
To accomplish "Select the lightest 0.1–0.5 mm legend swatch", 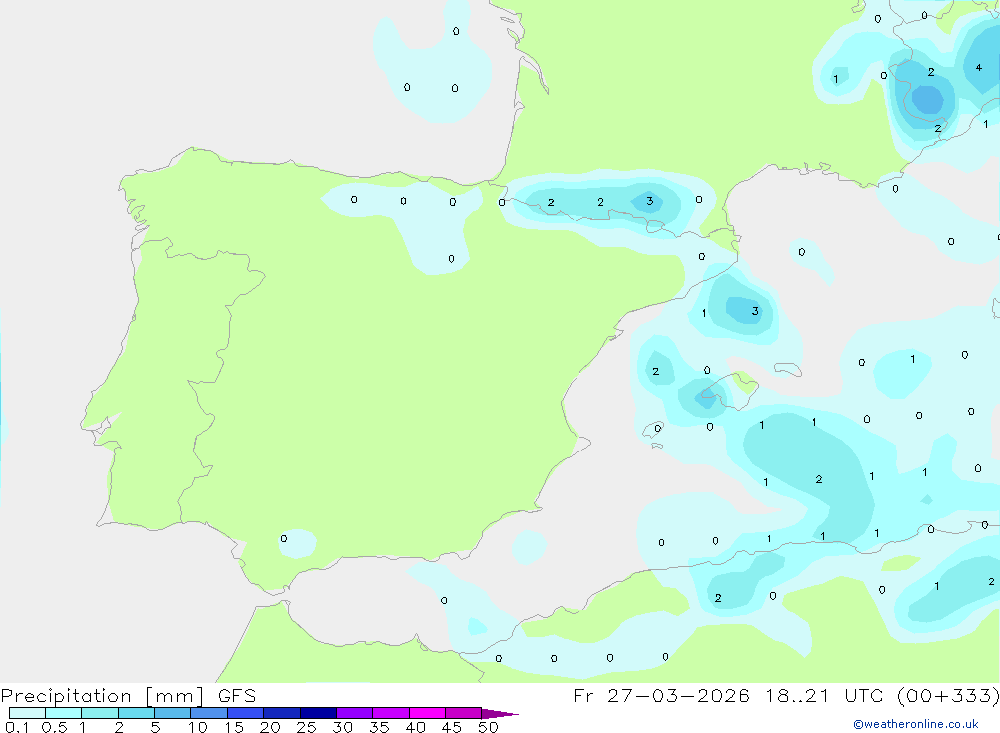I will coord(27,713).
